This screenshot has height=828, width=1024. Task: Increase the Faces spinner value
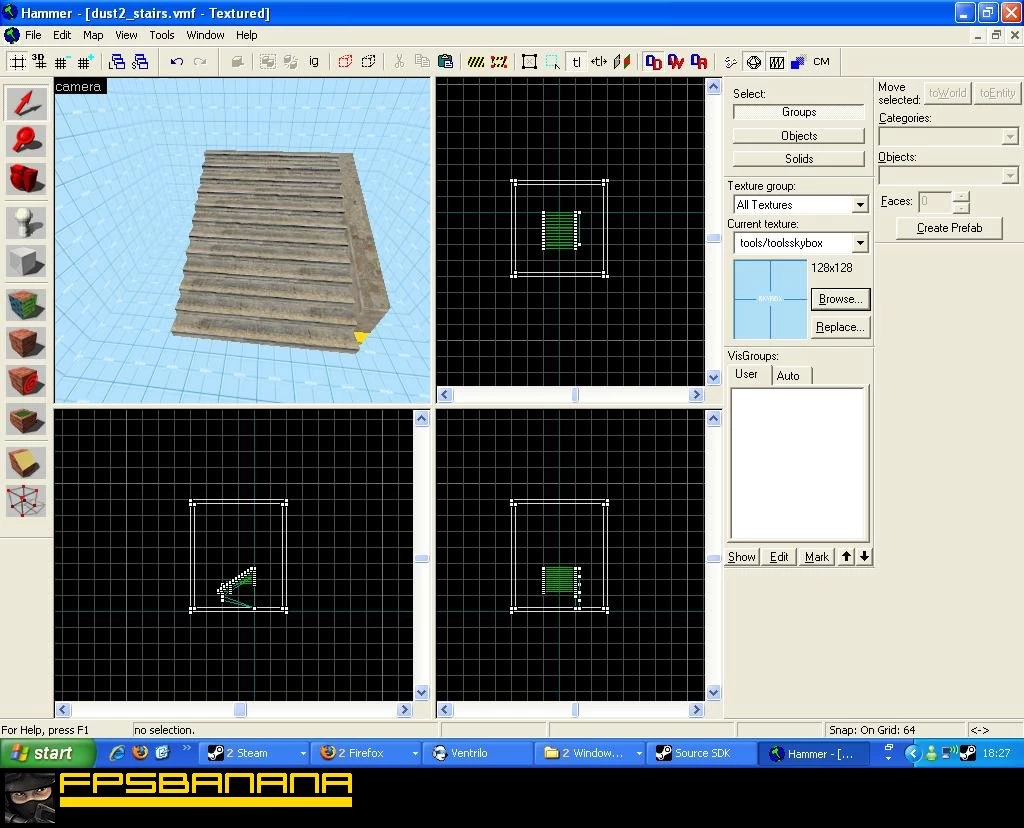click(961, 196)
